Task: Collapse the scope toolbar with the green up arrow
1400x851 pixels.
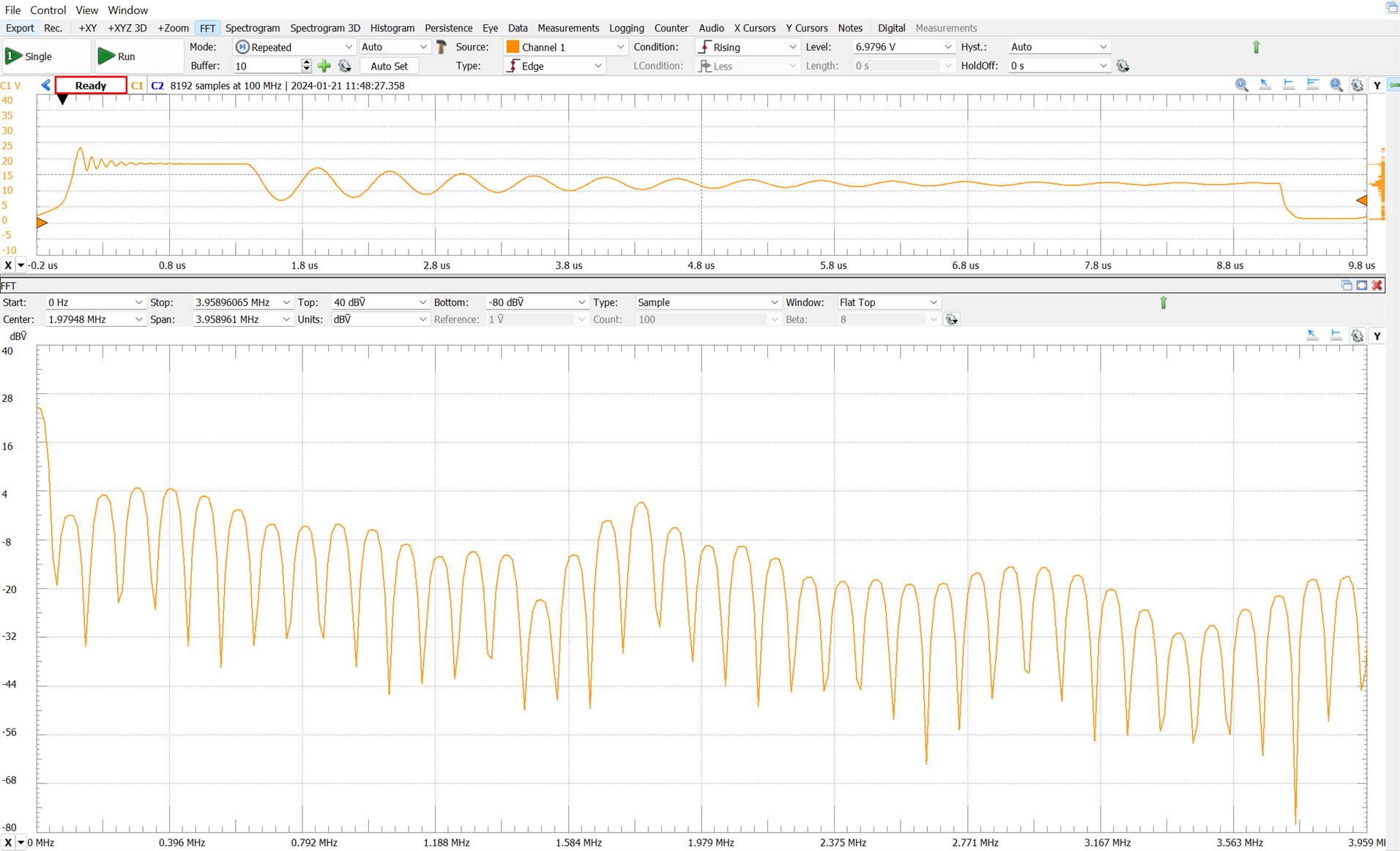Action: (x=1256, y=47)
